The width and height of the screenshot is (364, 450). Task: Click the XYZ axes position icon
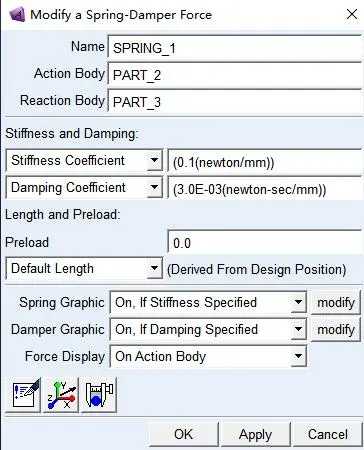click(61, 395)
